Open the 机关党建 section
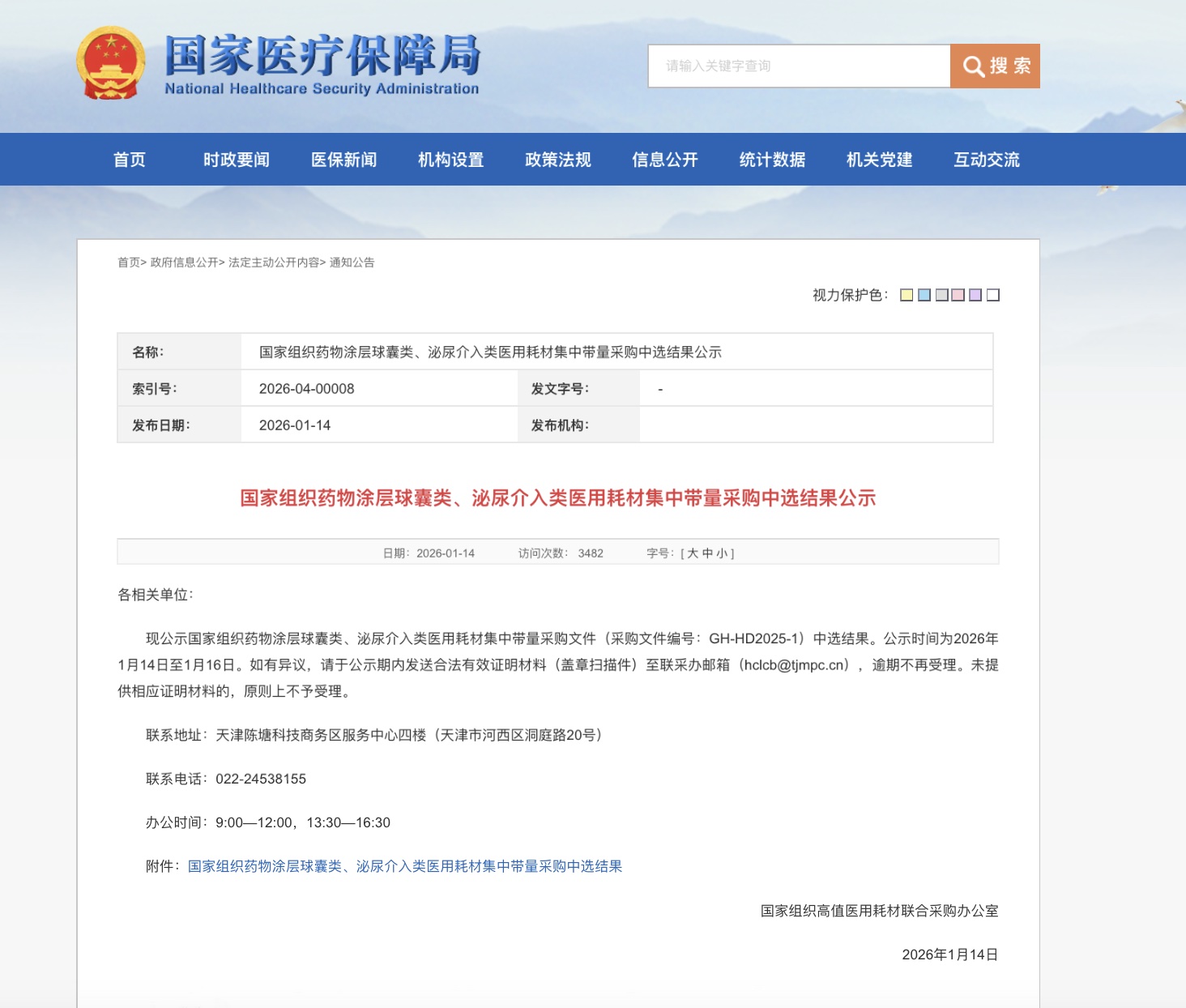Viewport: 1186px width, 1008px height. tap(878, 160)
